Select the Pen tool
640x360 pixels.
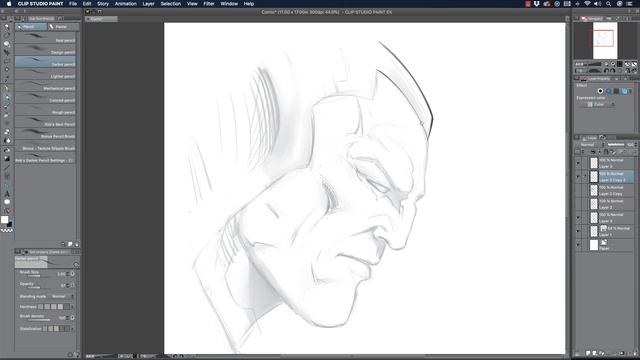7,88
